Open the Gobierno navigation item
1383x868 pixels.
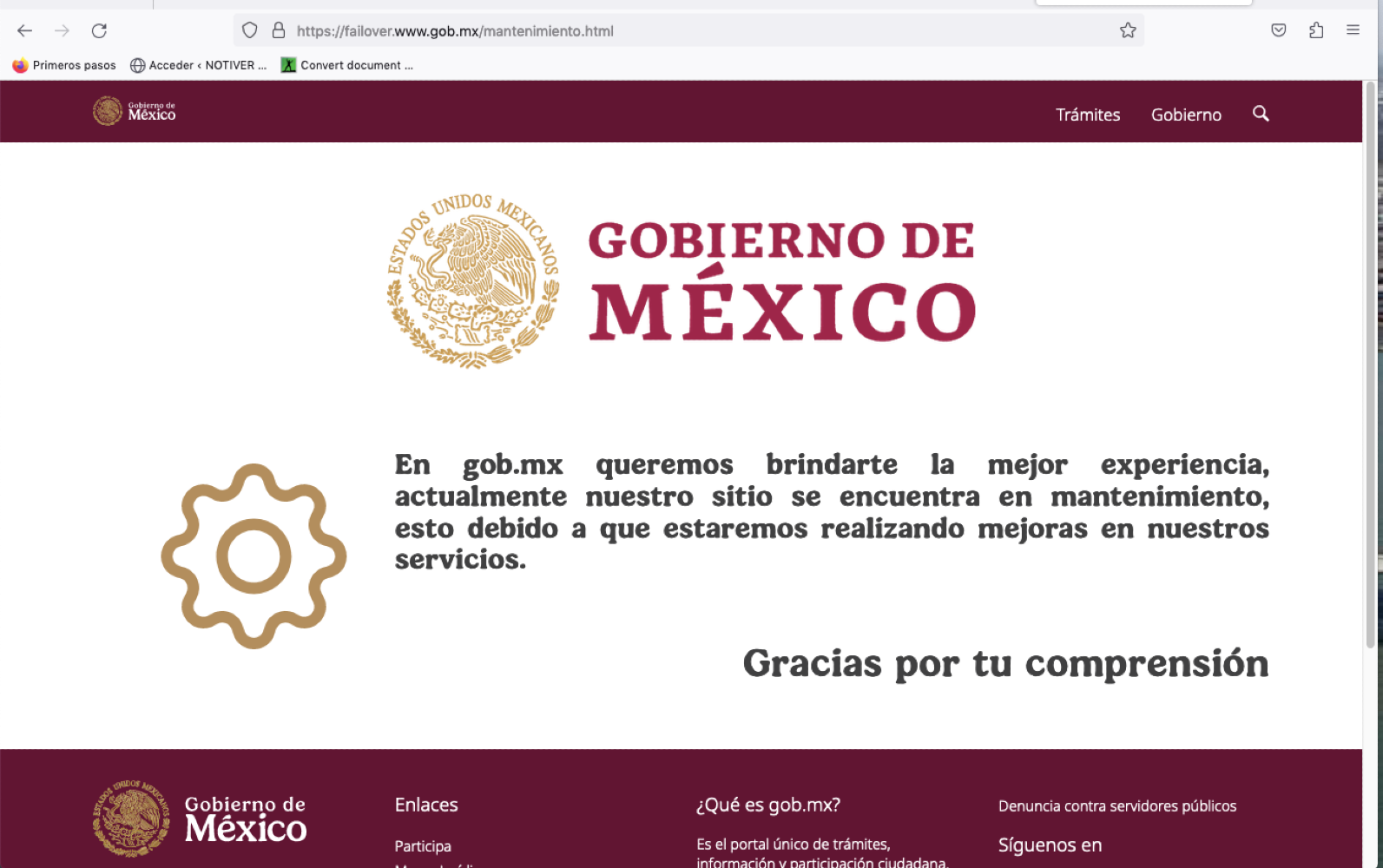point(1186,115)
